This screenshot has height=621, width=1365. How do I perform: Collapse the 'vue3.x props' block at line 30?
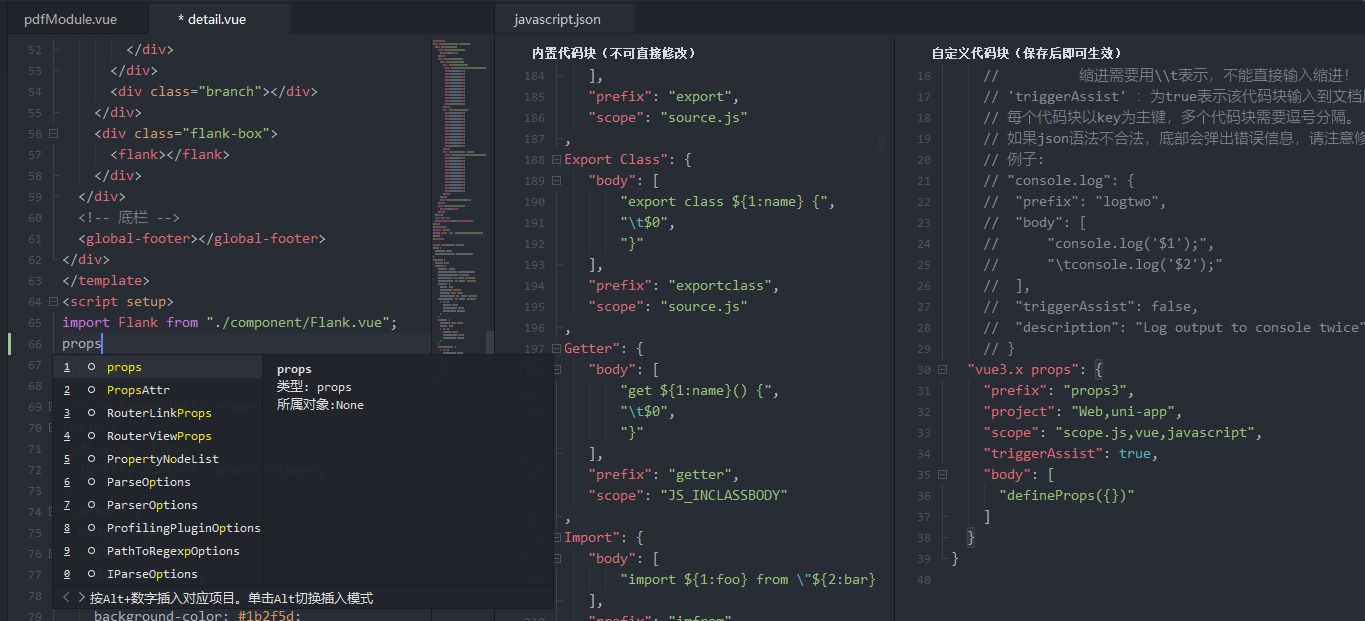click(942, 369)
